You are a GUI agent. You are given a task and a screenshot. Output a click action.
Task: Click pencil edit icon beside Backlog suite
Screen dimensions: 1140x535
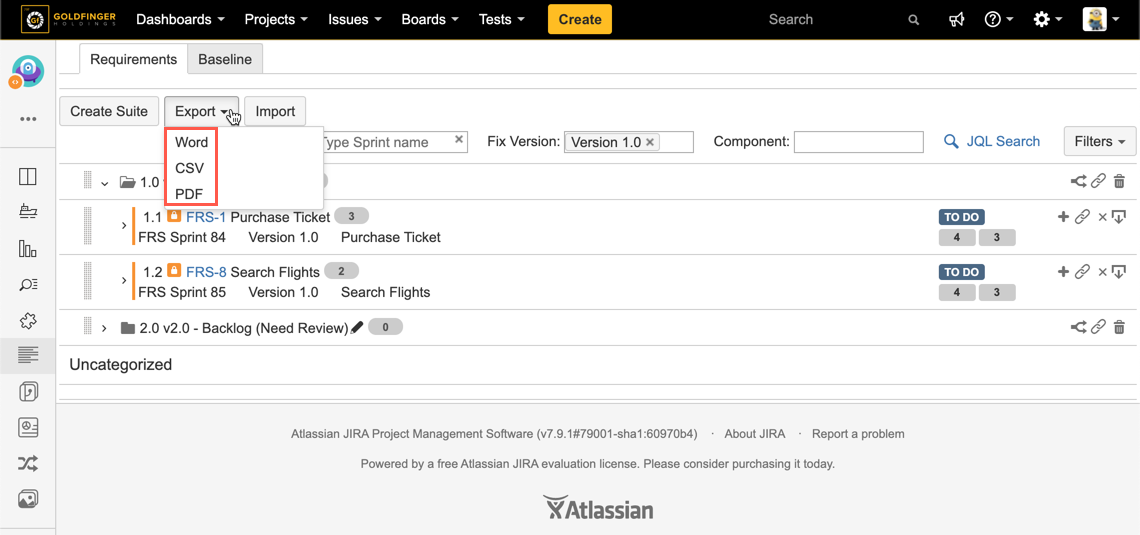(x=357, y=328)
